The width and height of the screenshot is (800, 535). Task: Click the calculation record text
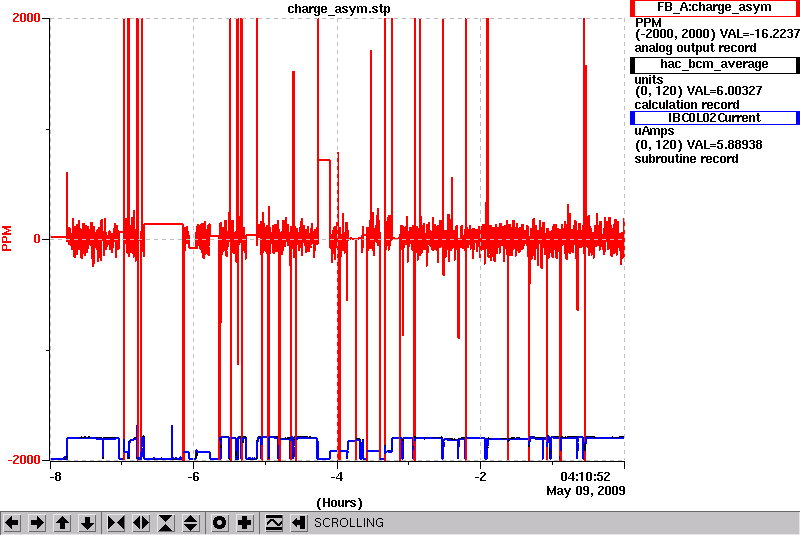click(x=687, y=105)
